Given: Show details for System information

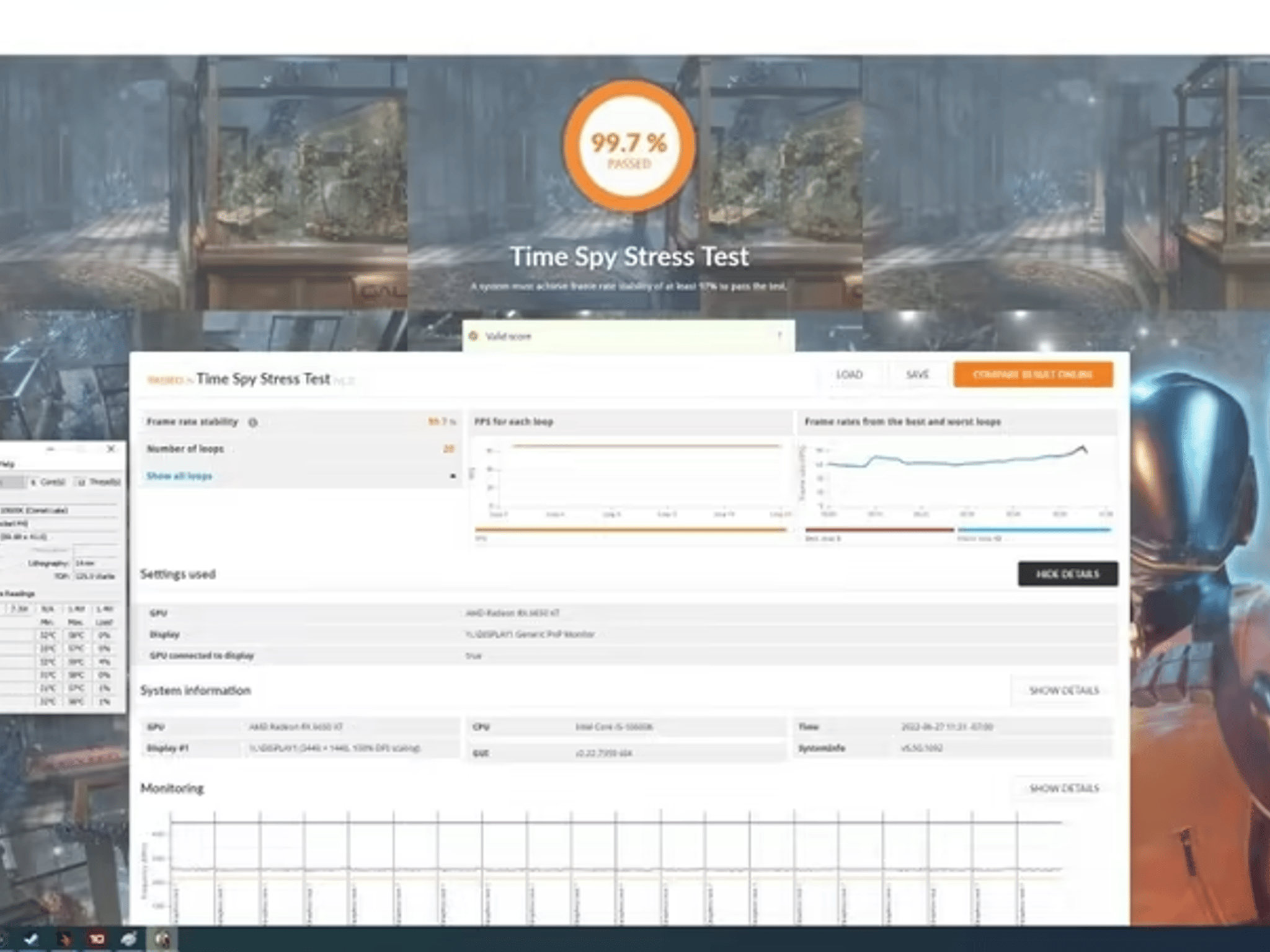Looking at the screenshot, I should (x=1064, y=690).
